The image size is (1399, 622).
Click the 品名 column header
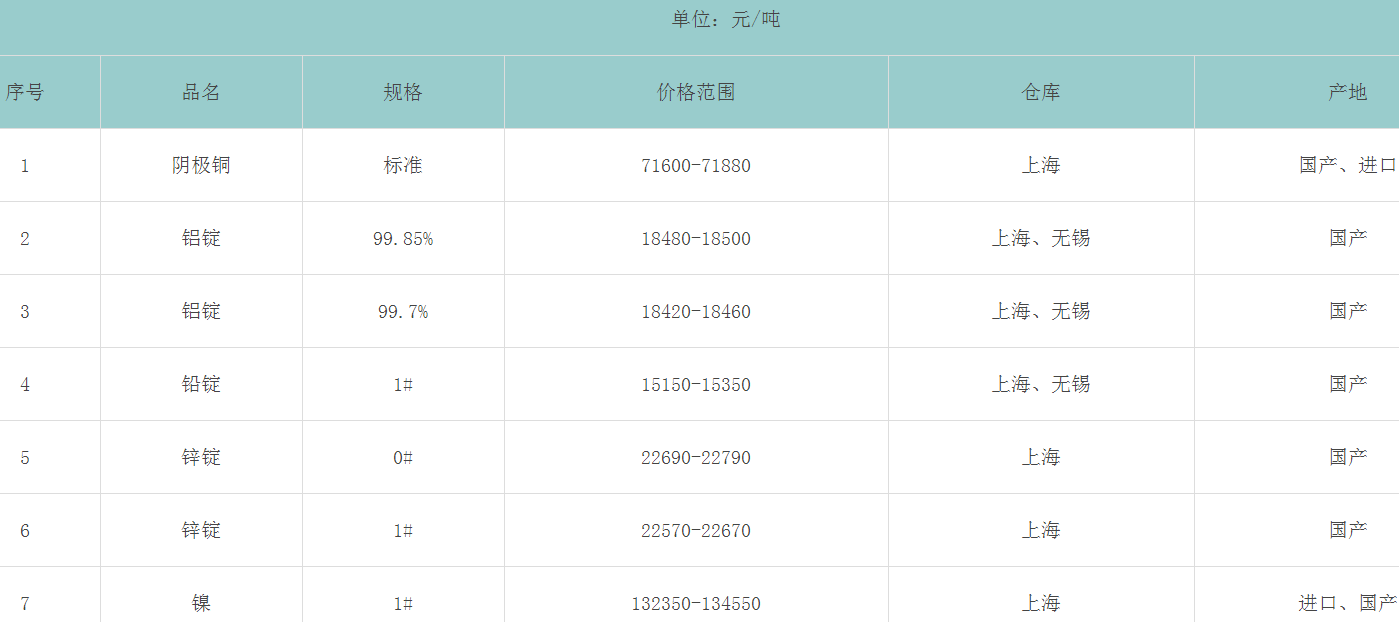(201, 93)
